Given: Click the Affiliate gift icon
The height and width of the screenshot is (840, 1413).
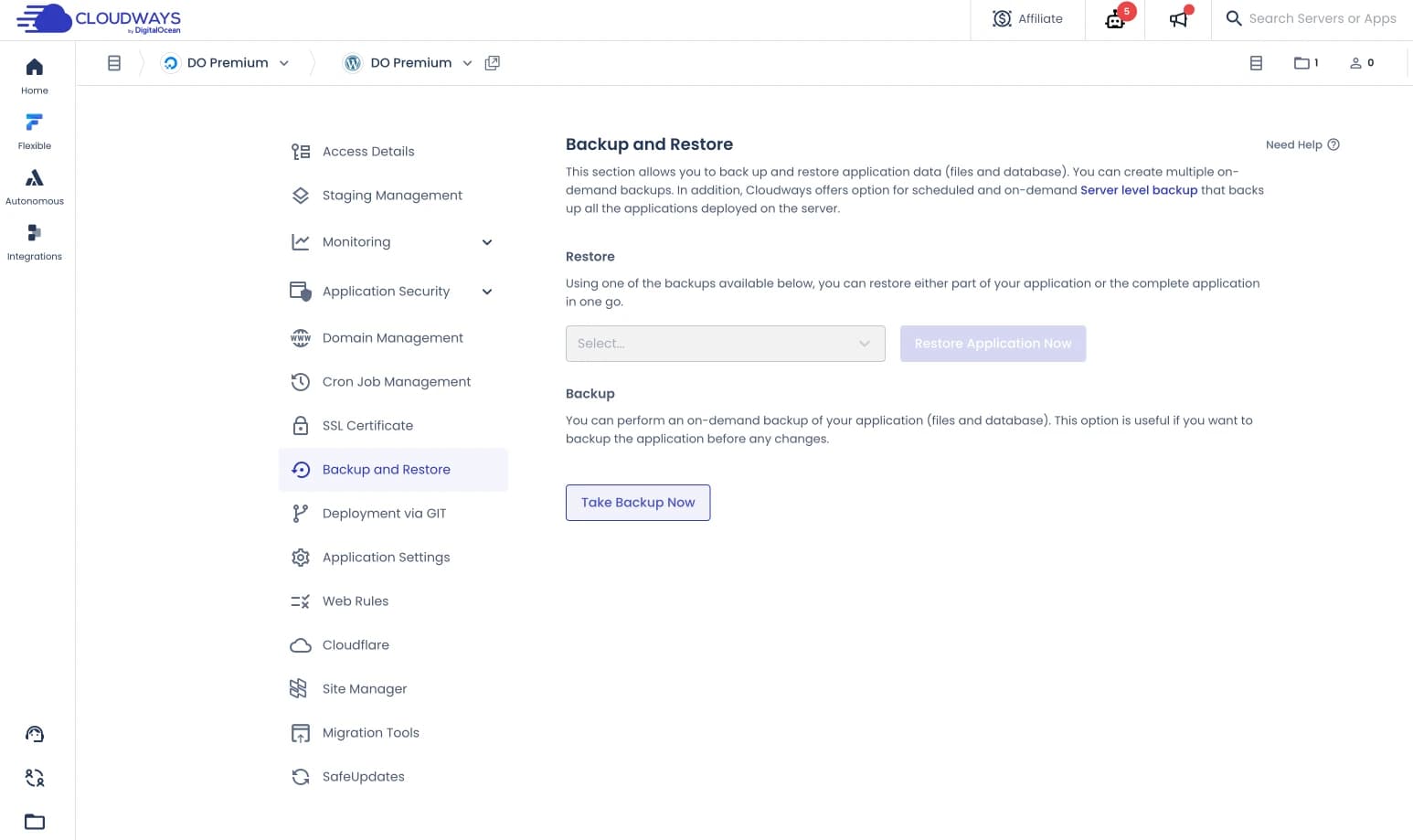Looking at the screenshot, I should tap(1002, 18).
